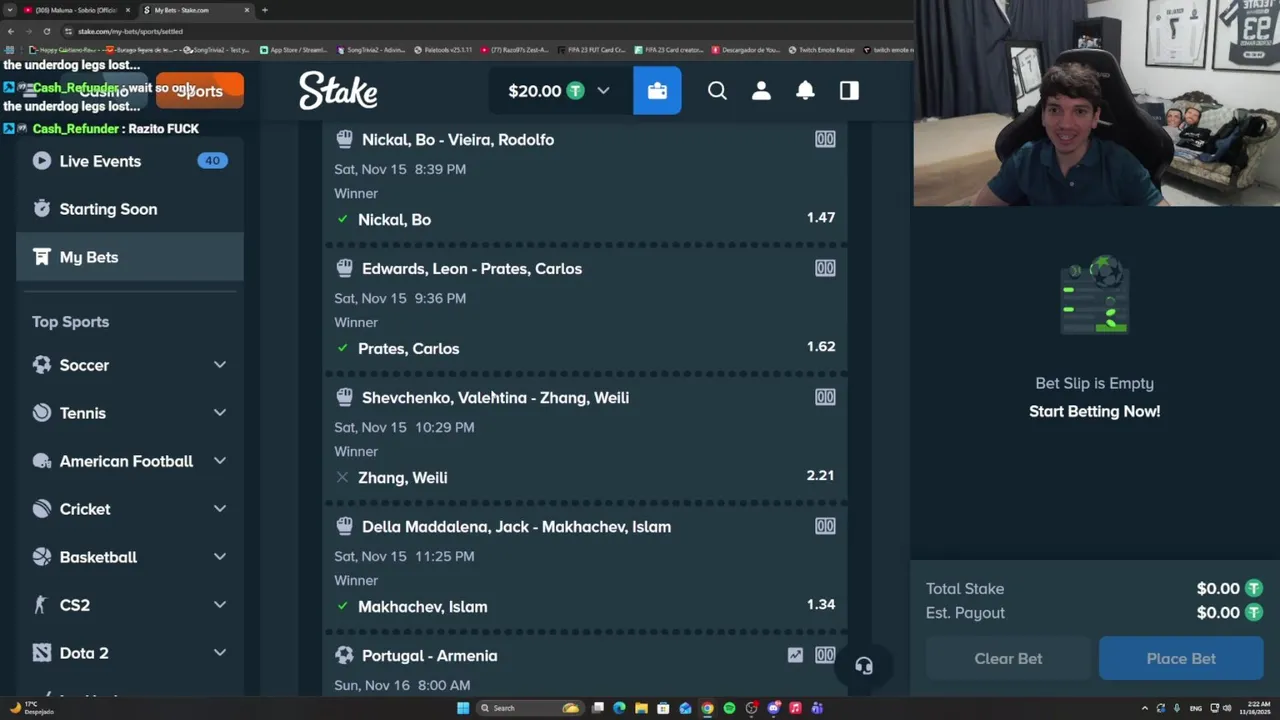Screen dimensions: 1280x720
Task: Go back with the browser back arrow
Action: point(11,31)
